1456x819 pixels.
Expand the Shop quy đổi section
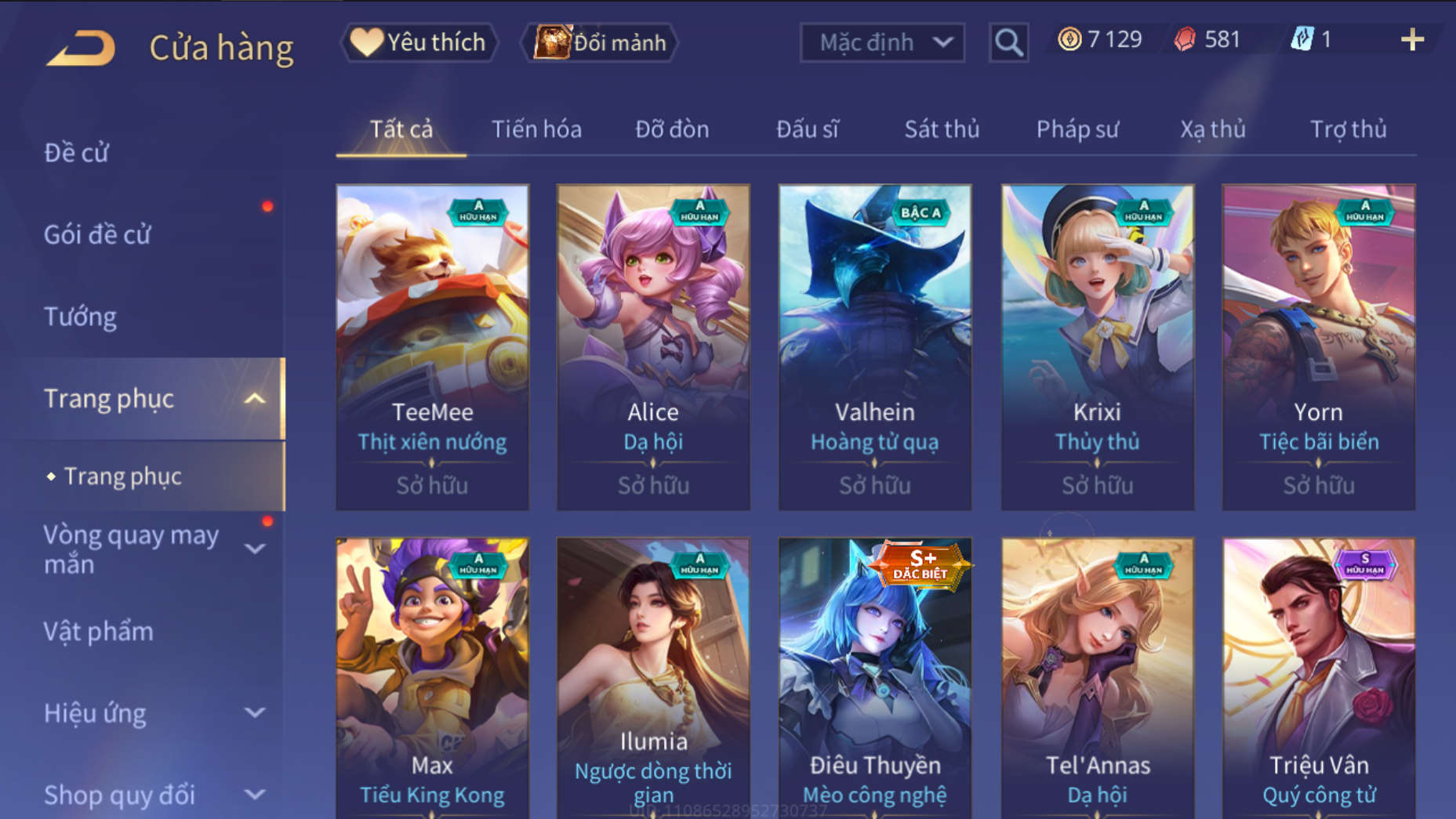255,795
